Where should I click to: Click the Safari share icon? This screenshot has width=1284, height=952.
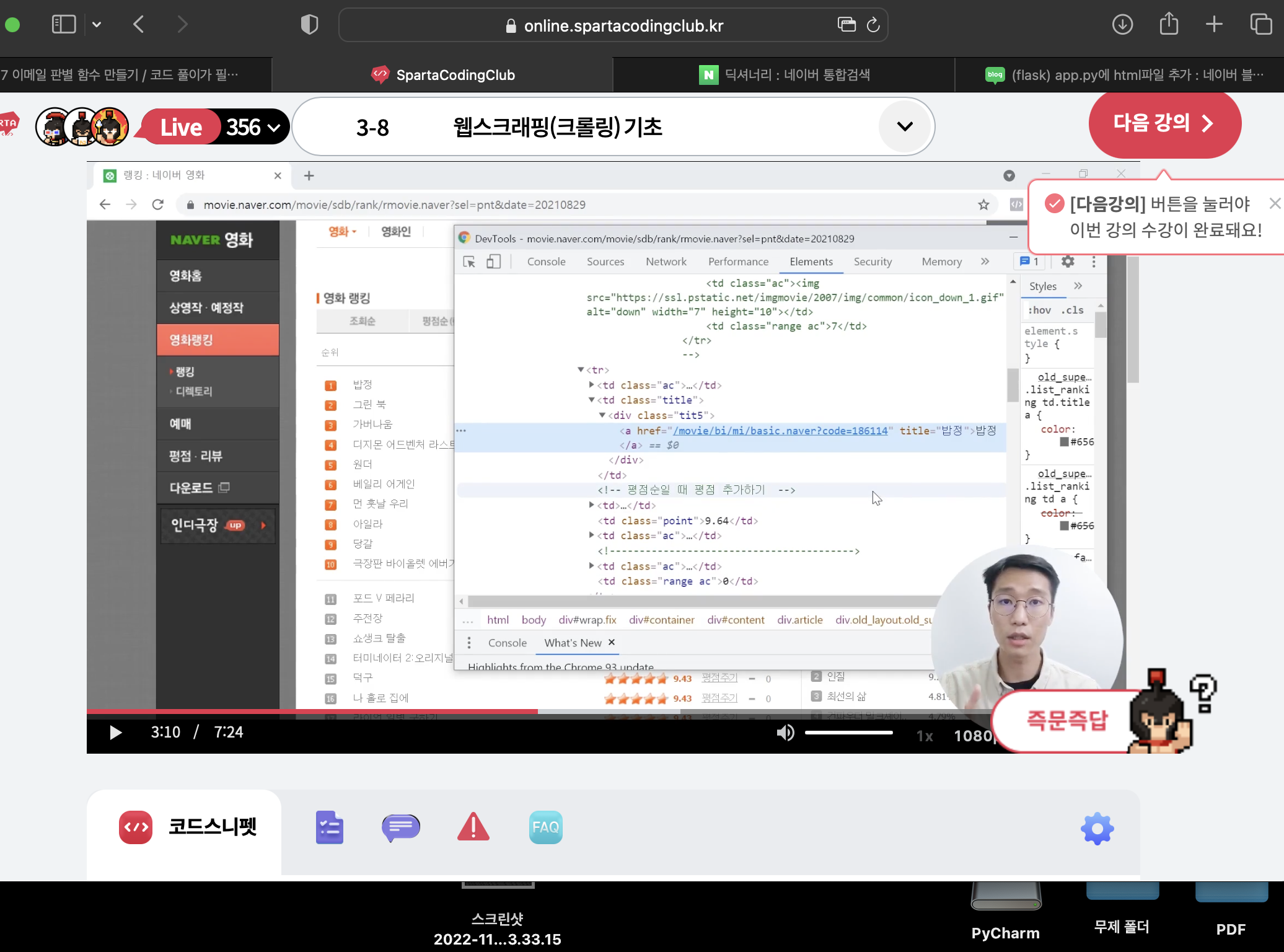pos(1169,24)
